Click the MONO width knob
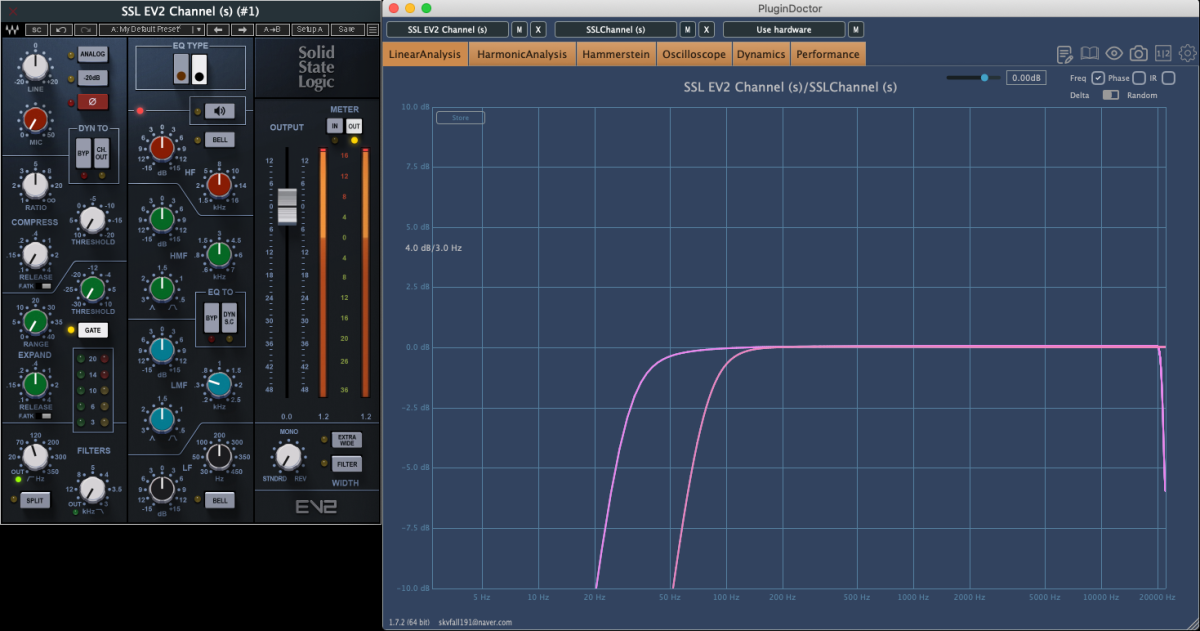 (x=289, y=457)
